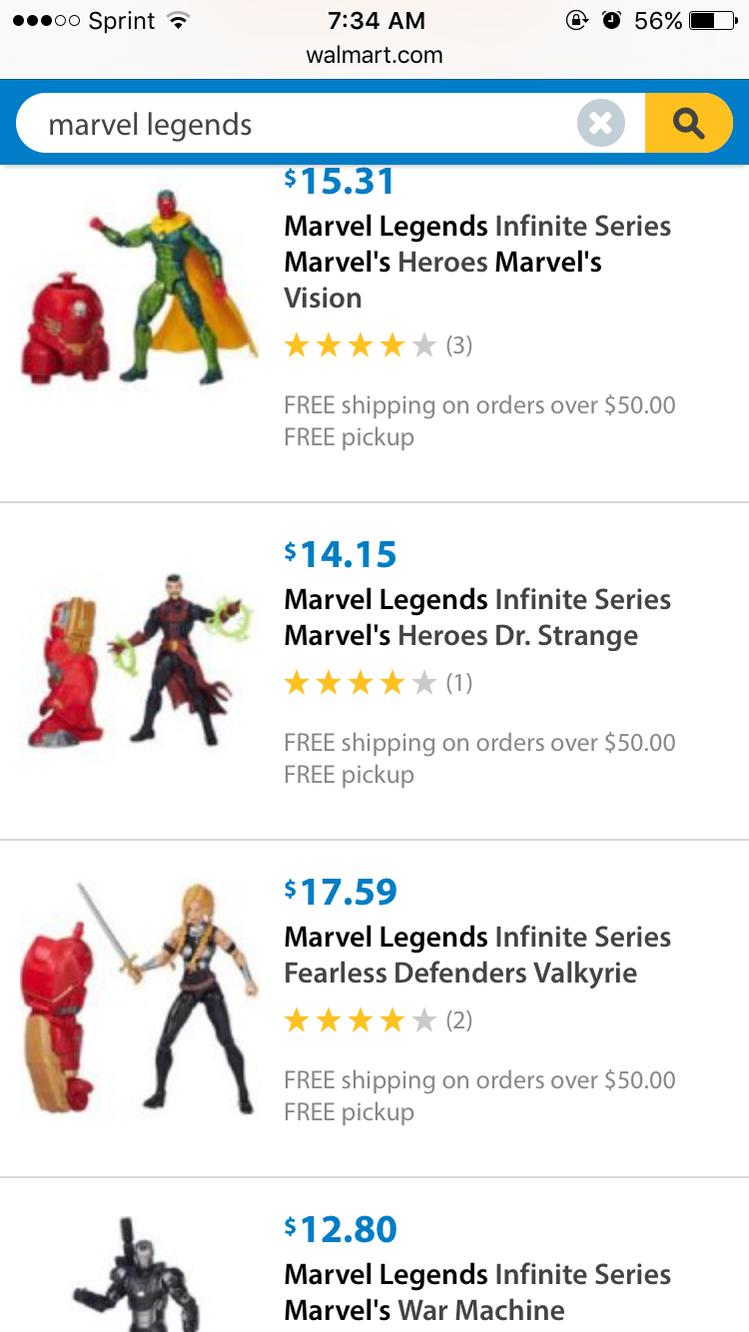Tap the $15.31 price

(340, 181)
